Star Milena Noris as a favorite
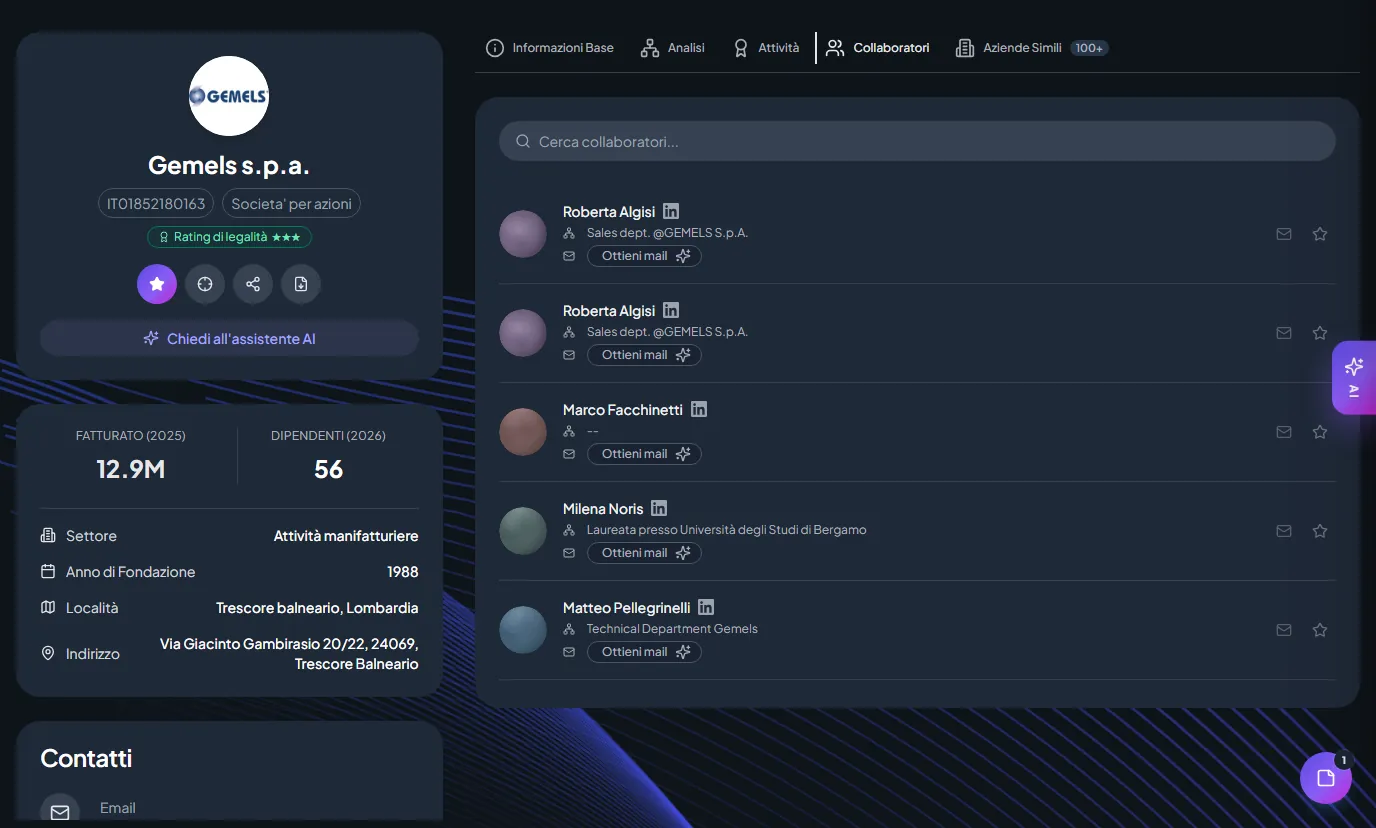This screenshot has height=828, width=1376. pos(1320,531)
